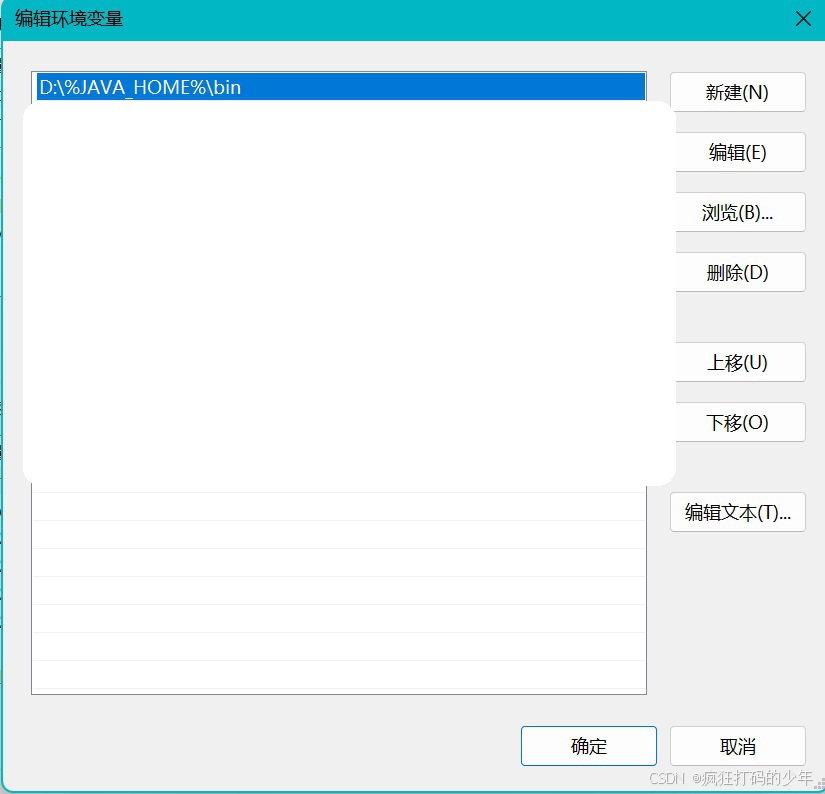Click the bottom-most empty list row
Screen dimensions: 825x794
tap(340, 670)
